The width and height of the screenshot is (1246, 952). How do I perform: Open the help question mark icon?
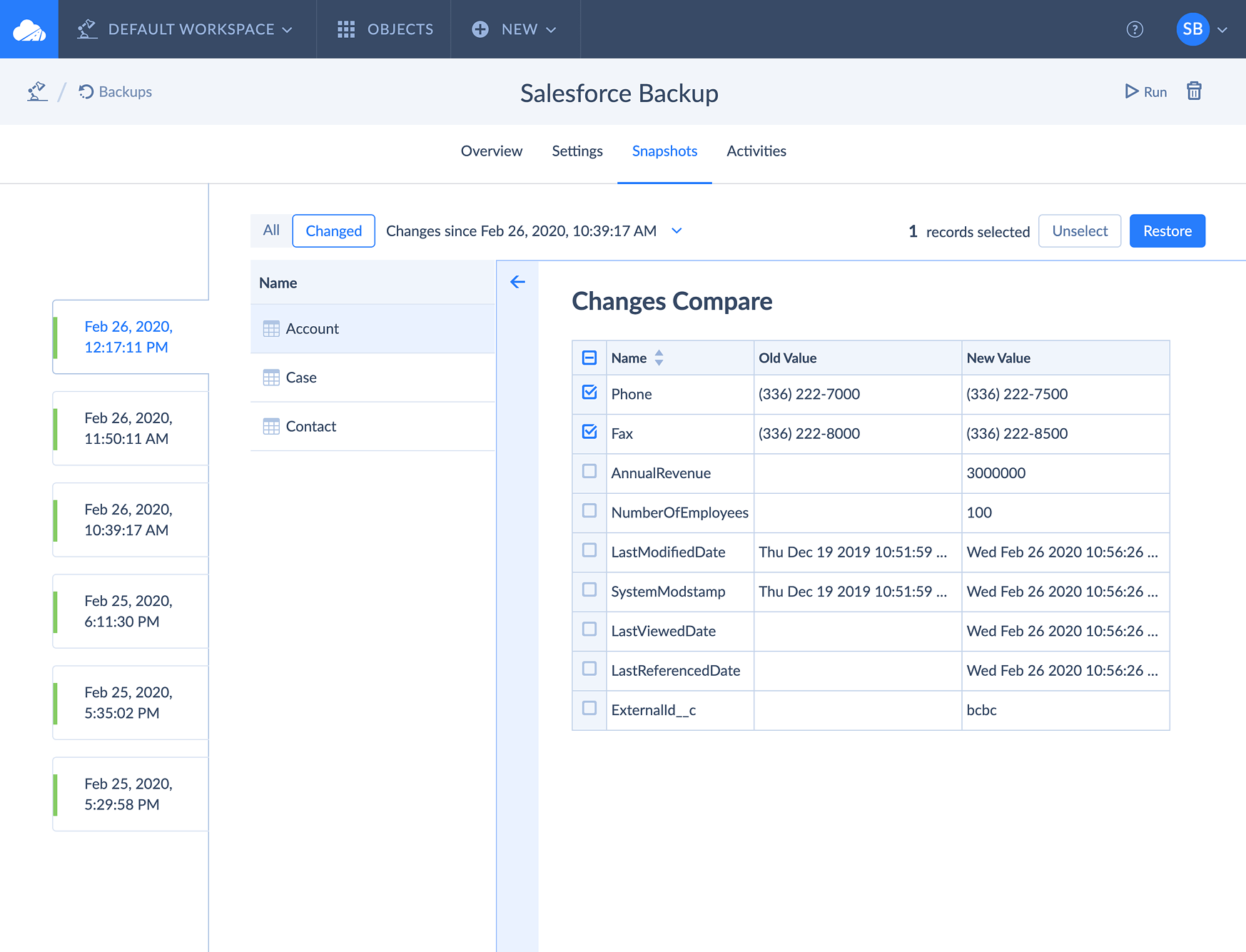1134,29
